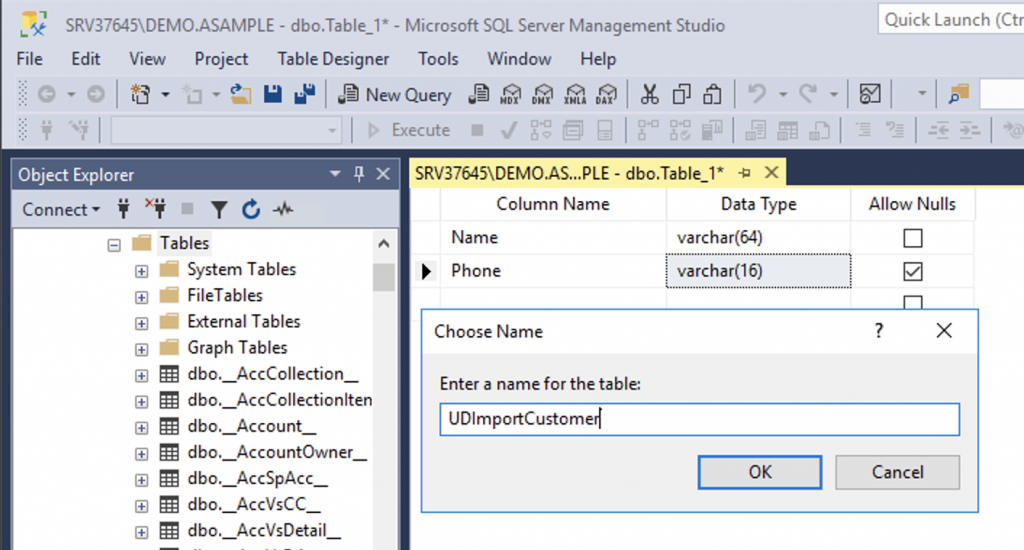Pin the Object Explorer panel
Viewport: 1024px width, 550px height.
point(359,174)
